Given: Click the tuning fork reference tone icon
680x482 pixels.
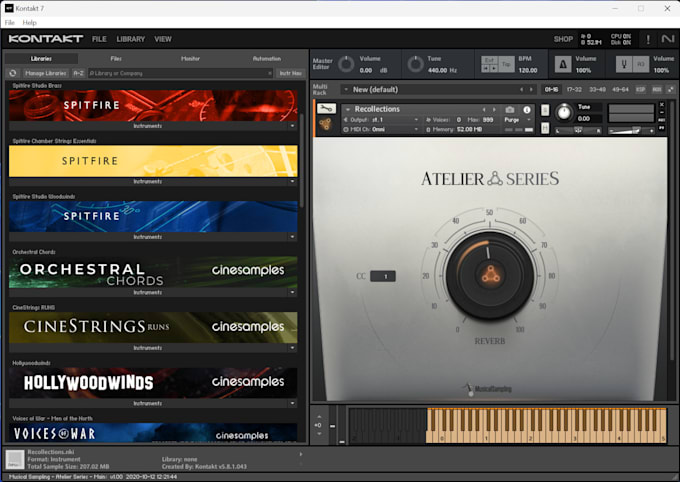Looking at the screenshot, I should pos(624,64).
